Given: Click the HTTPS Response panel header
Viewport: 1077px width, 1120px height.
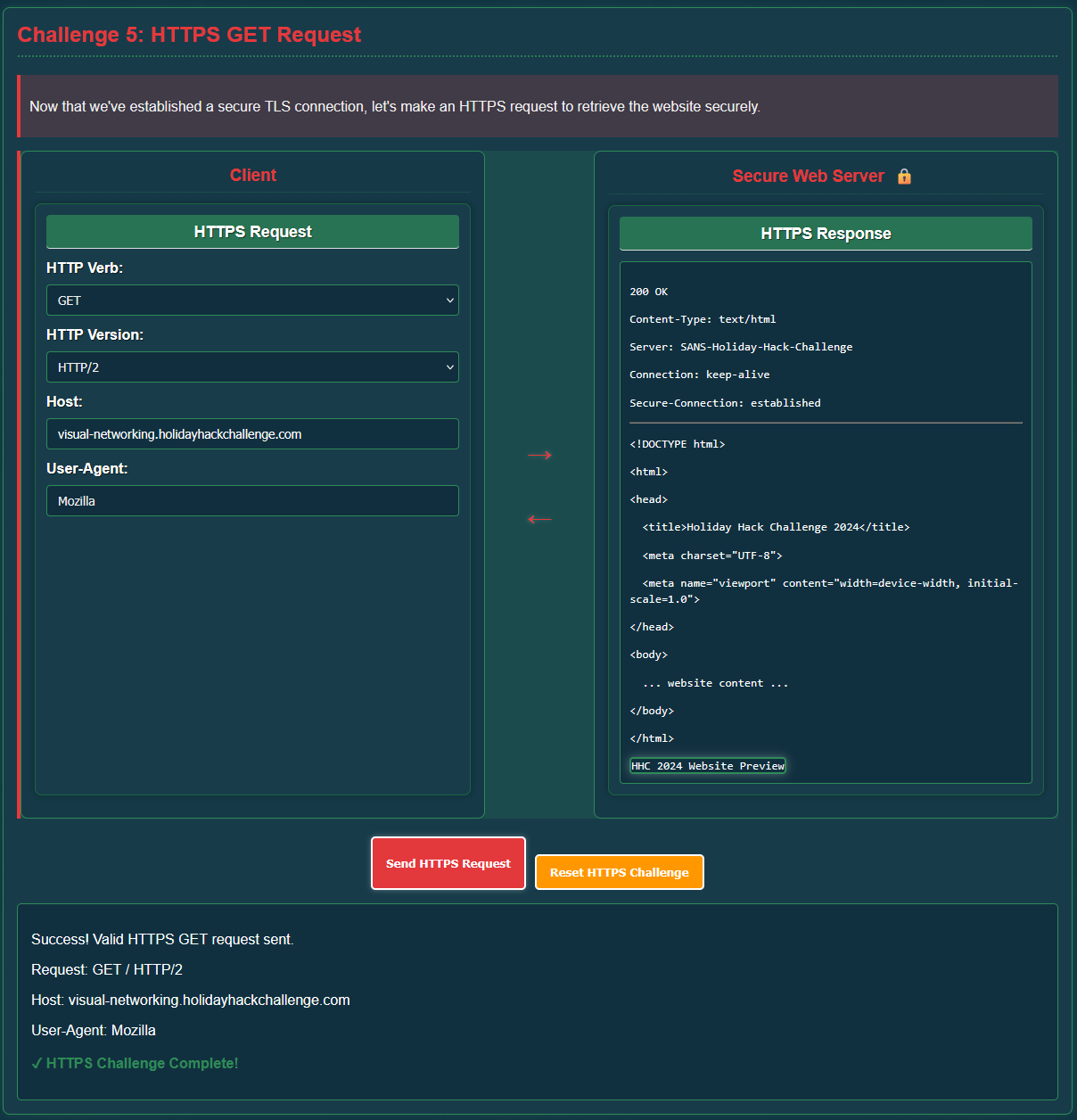Looking at the screenshot, I should (x=825, y=233).
